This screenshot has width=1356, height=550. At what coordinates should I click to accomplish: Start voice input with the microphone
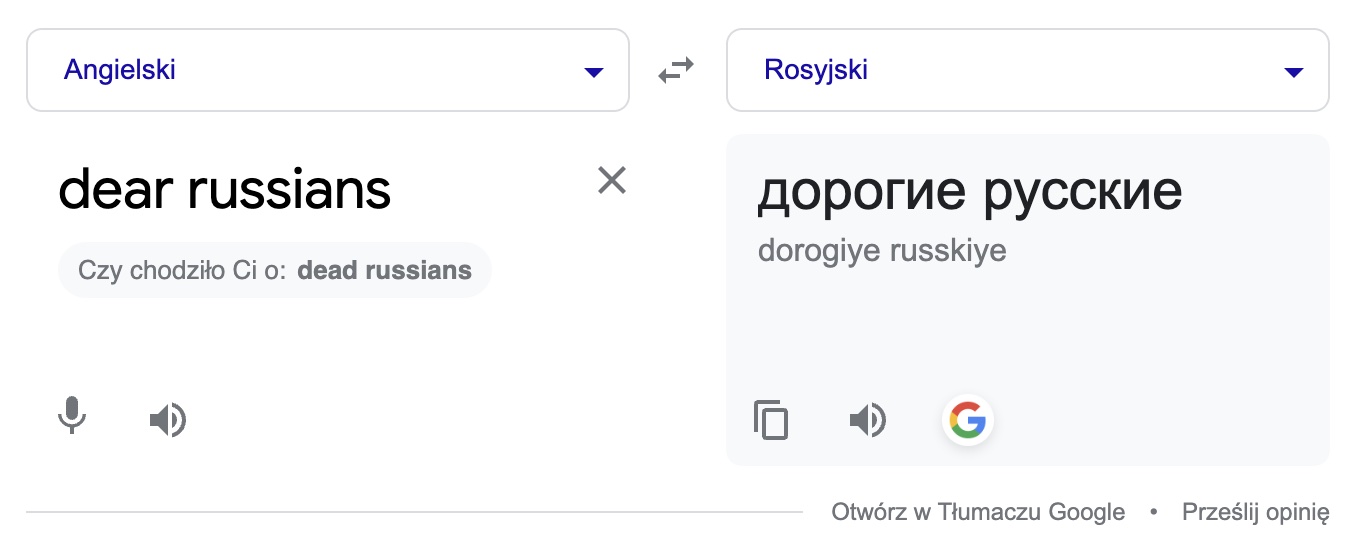(72, 416)
